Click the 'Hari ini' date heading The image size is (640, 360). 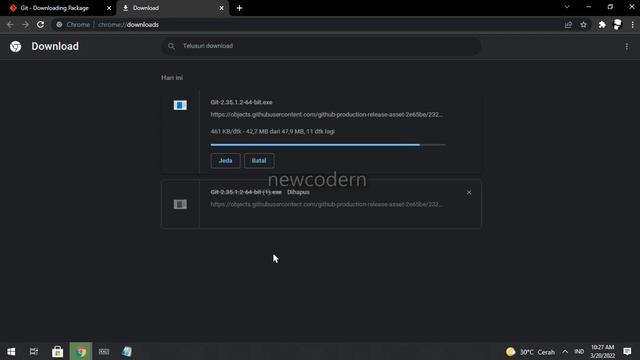[x=172, y=78]
